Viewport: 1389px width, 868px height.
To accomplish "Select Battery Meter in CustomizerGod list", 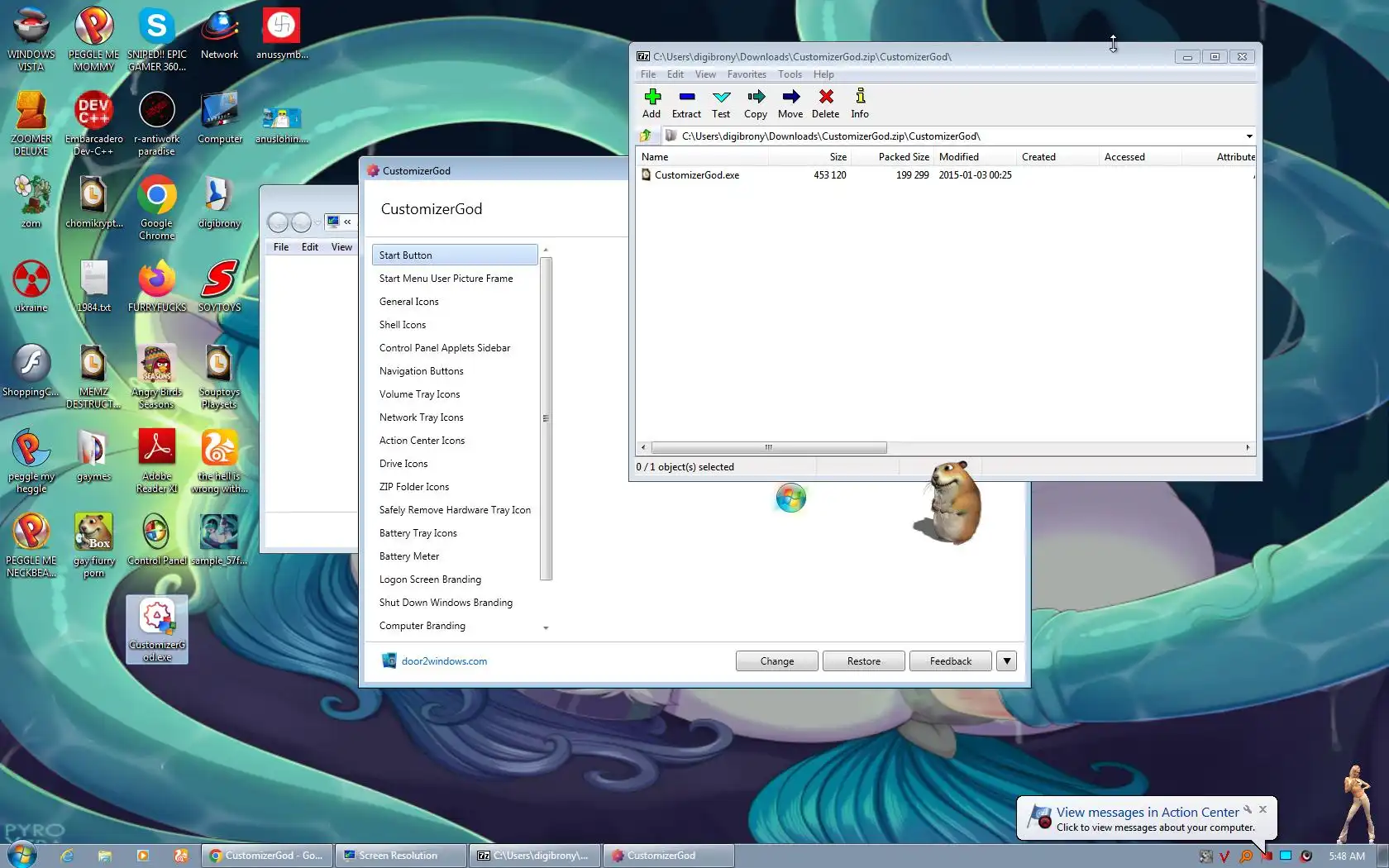I will [455, 556].
